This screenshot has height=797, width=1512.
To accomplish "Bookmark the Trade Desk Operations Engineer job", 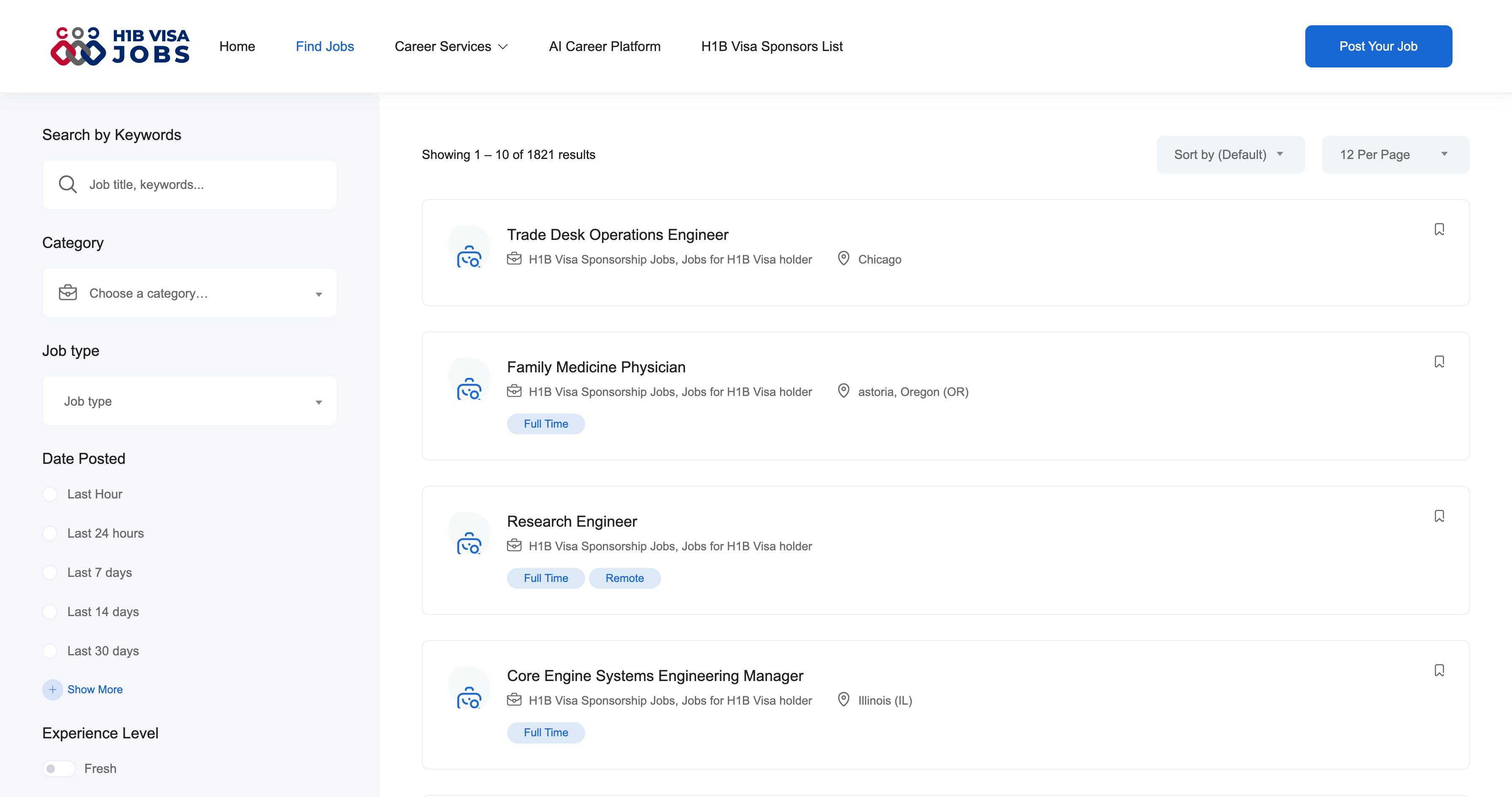I will point(1439,229).
